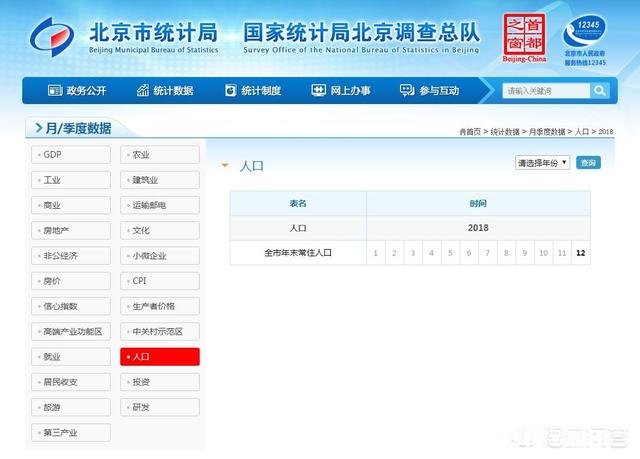Click the Beijing Statistics Bureau logo

(52, 36)
